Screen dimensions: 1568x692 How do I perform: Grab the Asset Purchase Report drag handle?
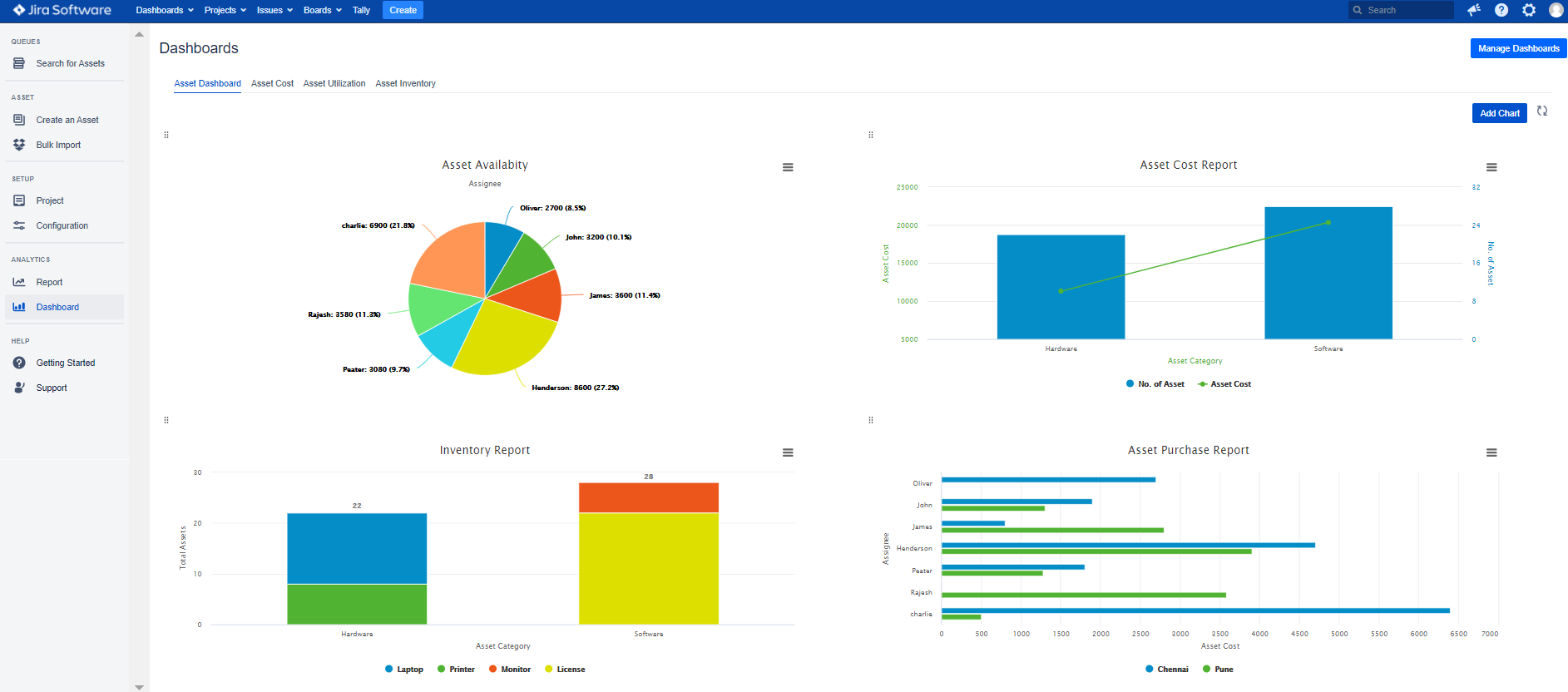click(871, 420)
